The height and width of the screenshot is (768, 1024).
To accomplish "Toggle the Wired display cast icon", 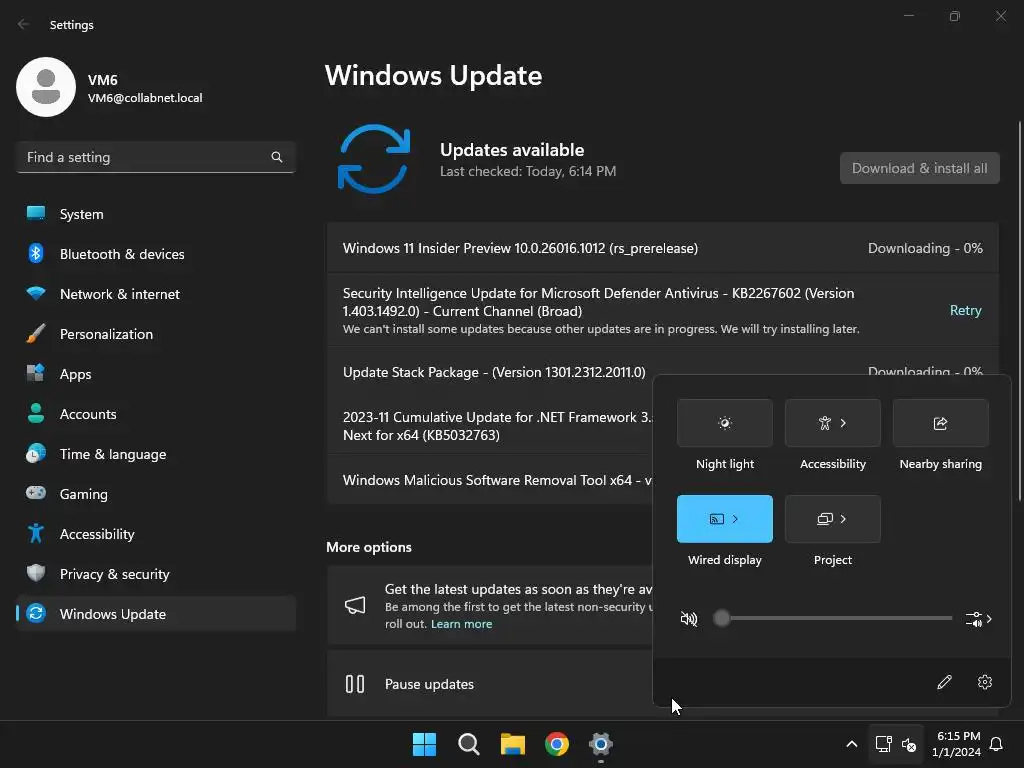I will point(716,519).
